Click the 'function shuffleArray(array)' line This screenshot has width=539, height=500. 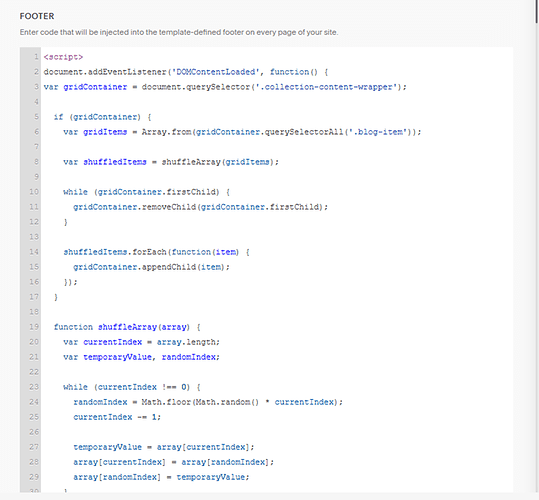tap(127, 327)
